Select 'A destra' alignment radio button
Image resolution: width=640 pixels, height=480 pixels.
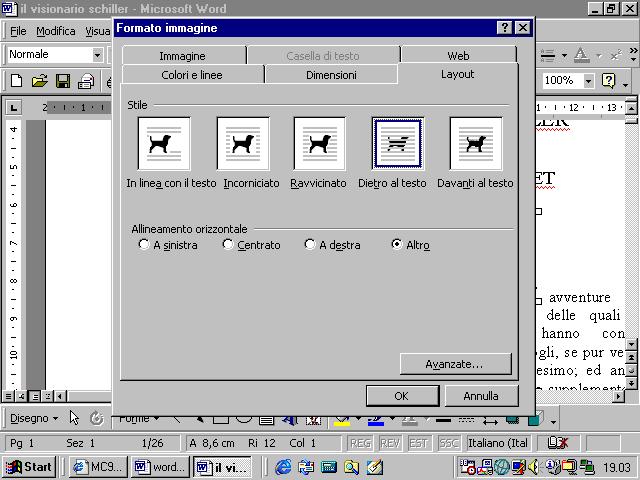tap(310, 244)
